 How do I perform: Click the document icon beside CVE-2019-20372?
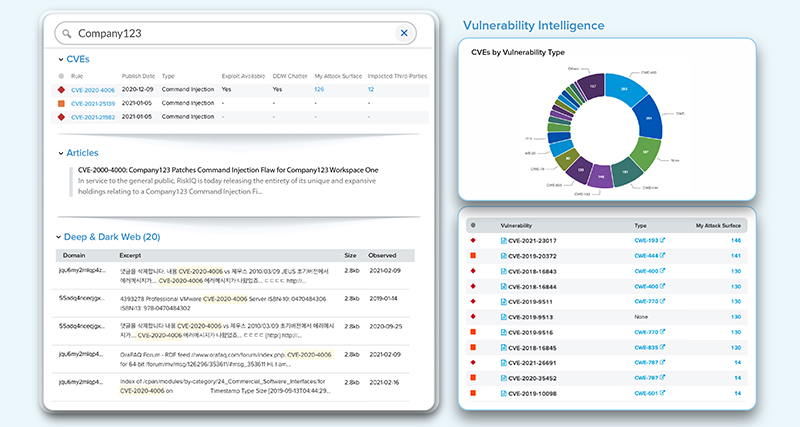coord(504,256)
